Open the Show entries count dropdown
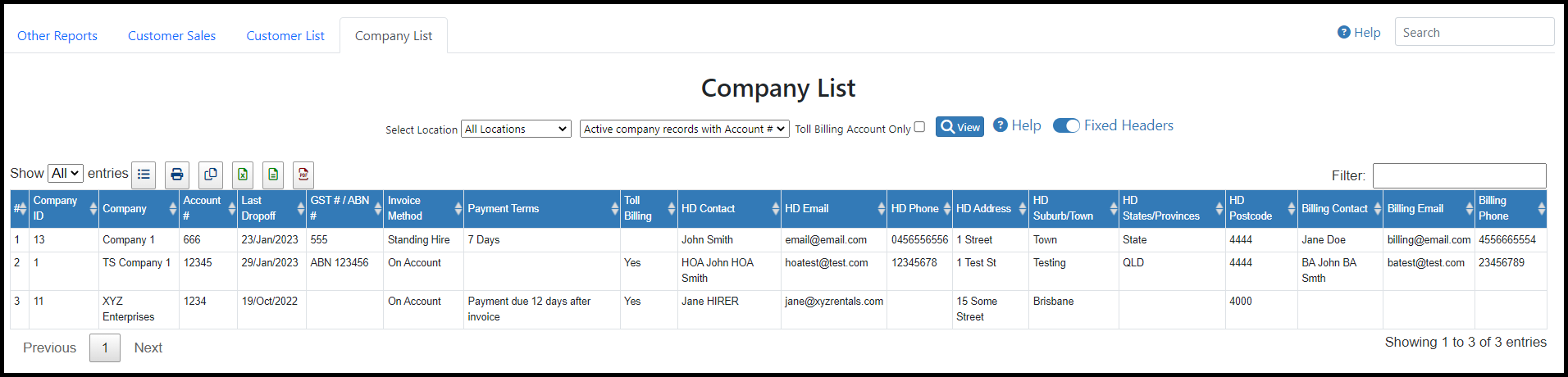The image size is (1568, 377). [66, 173]
